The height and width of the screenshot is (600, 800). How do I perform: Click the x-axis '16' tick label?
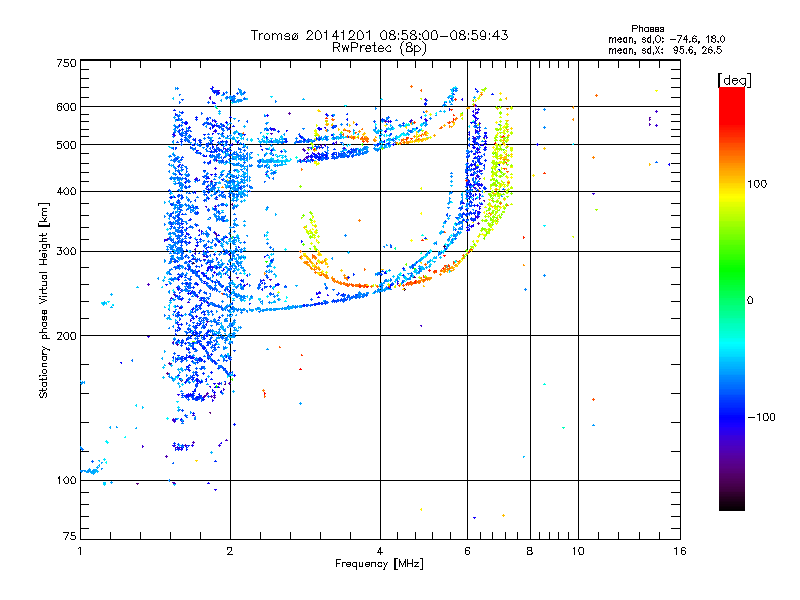(680, 551)
